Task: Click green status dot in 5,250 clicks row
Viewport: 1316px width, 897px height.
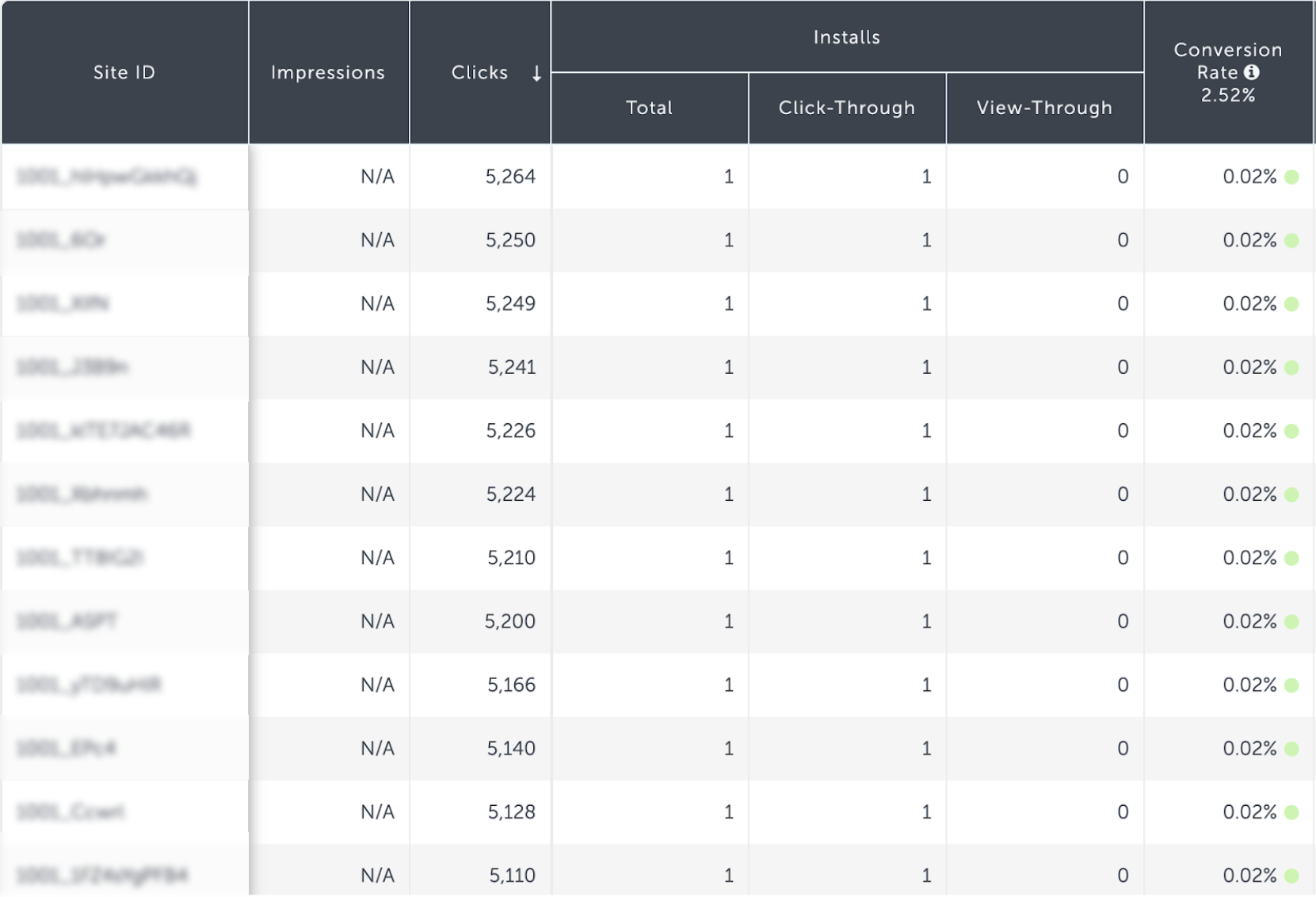Action: pyautogui.click(x=1291, y=240)
